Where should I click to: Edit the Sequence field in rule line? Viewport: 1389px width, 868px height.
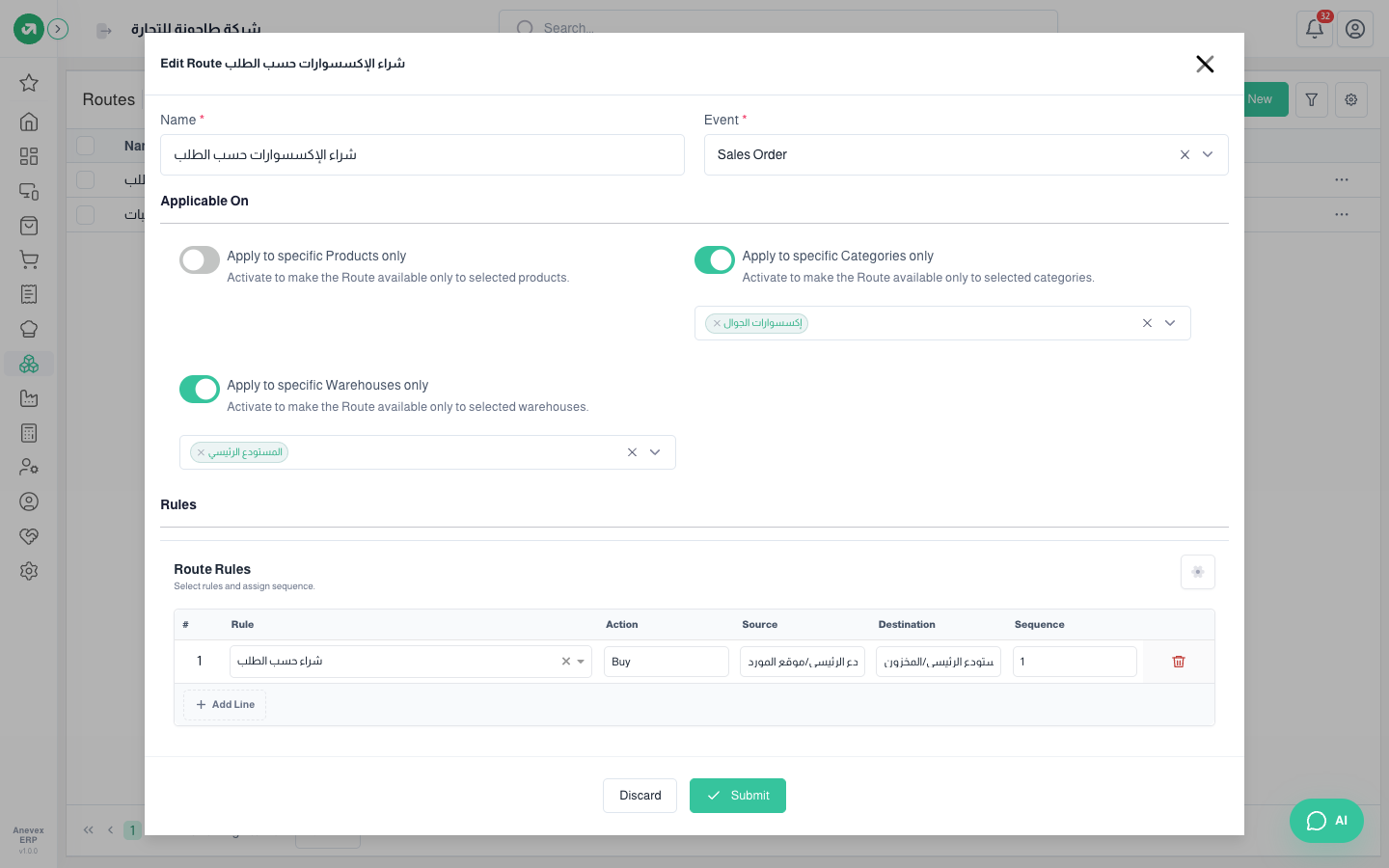click(1075, 662)
